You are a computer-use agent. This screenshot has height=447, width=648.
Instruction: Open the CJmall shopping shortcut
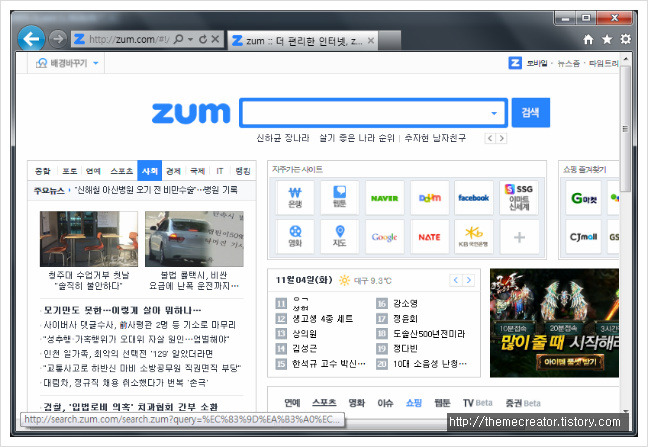coord(584,237)
